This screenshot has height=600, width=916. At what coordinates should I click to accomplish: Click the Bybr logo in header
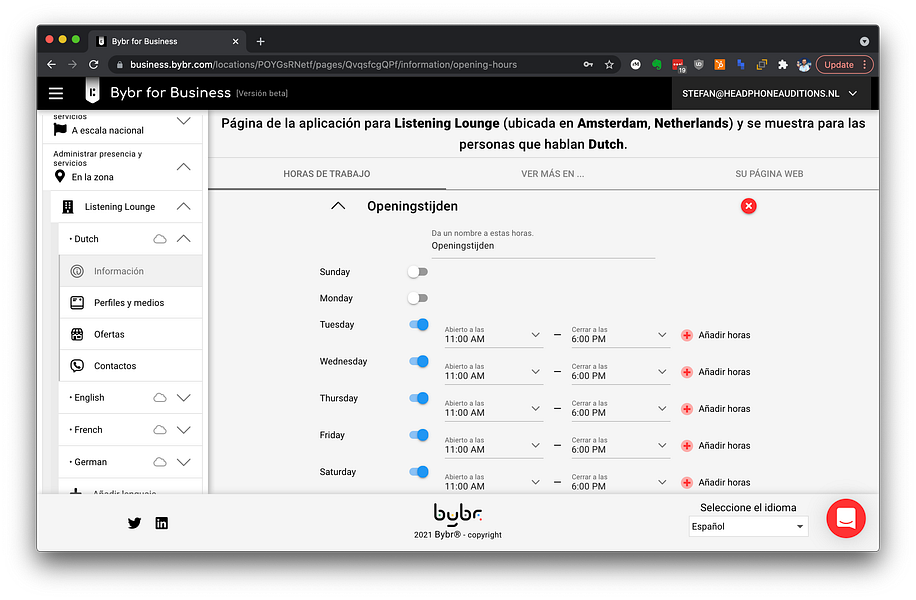coord(92,91)
